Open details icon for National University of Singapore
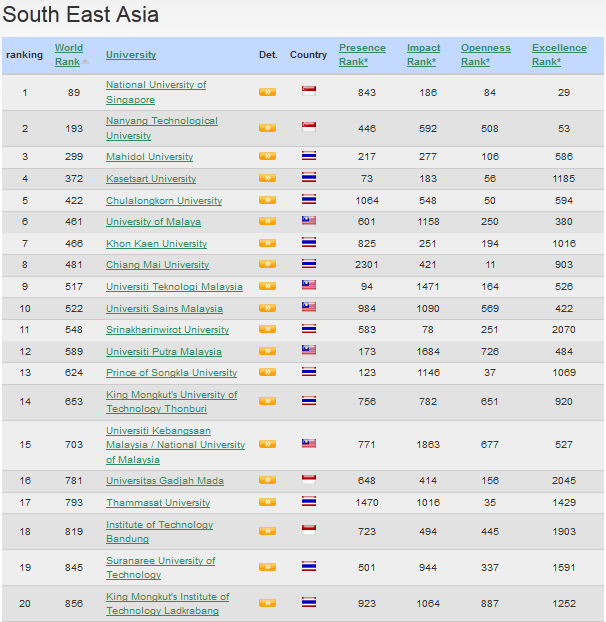Image resolution: width=606 pixels, height=622 pixels. [x=267, y=92]
